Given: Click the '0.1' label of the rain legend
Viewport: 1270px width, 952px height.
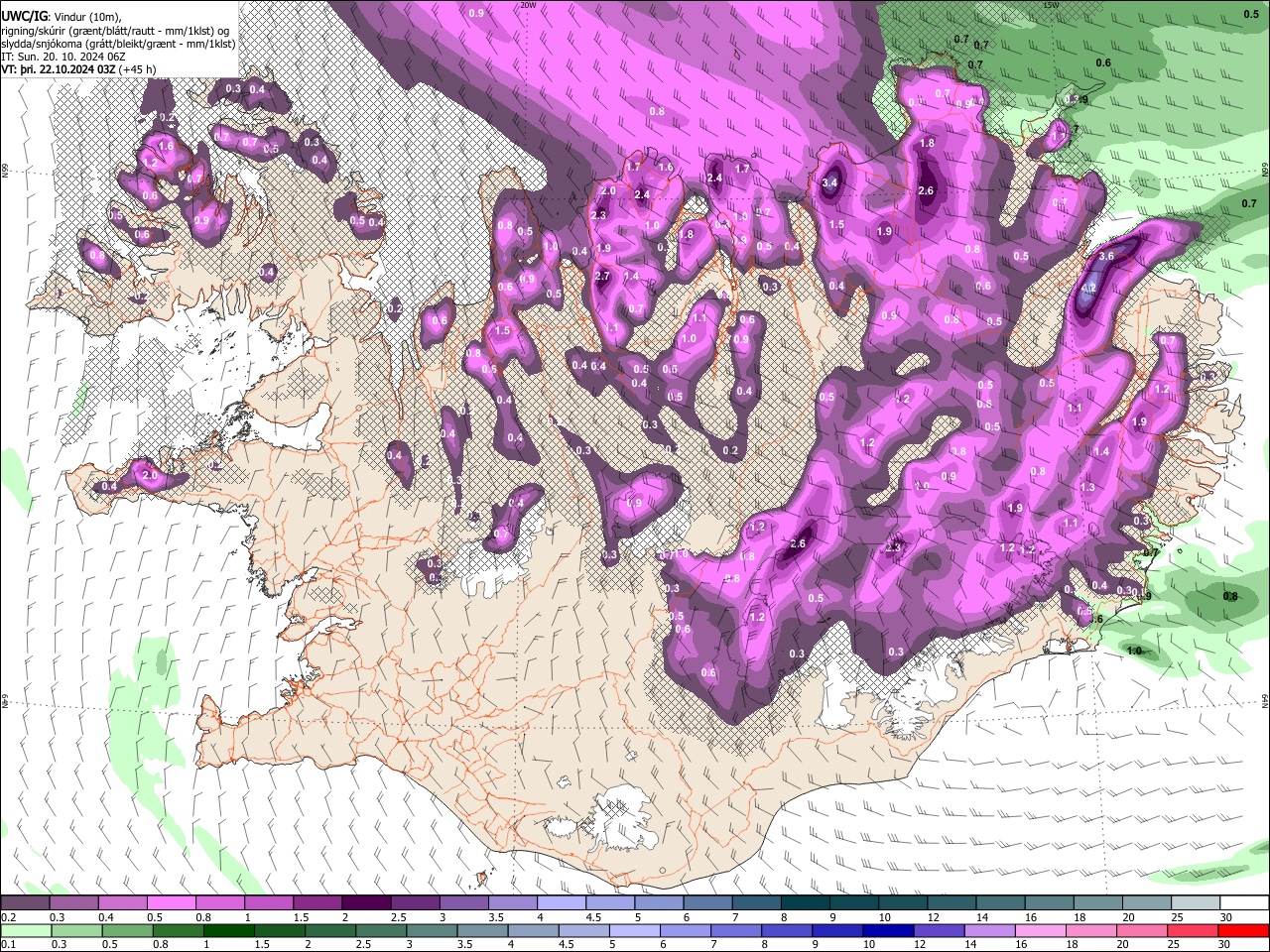Looking at the screenshot, I should pos(7,944).
